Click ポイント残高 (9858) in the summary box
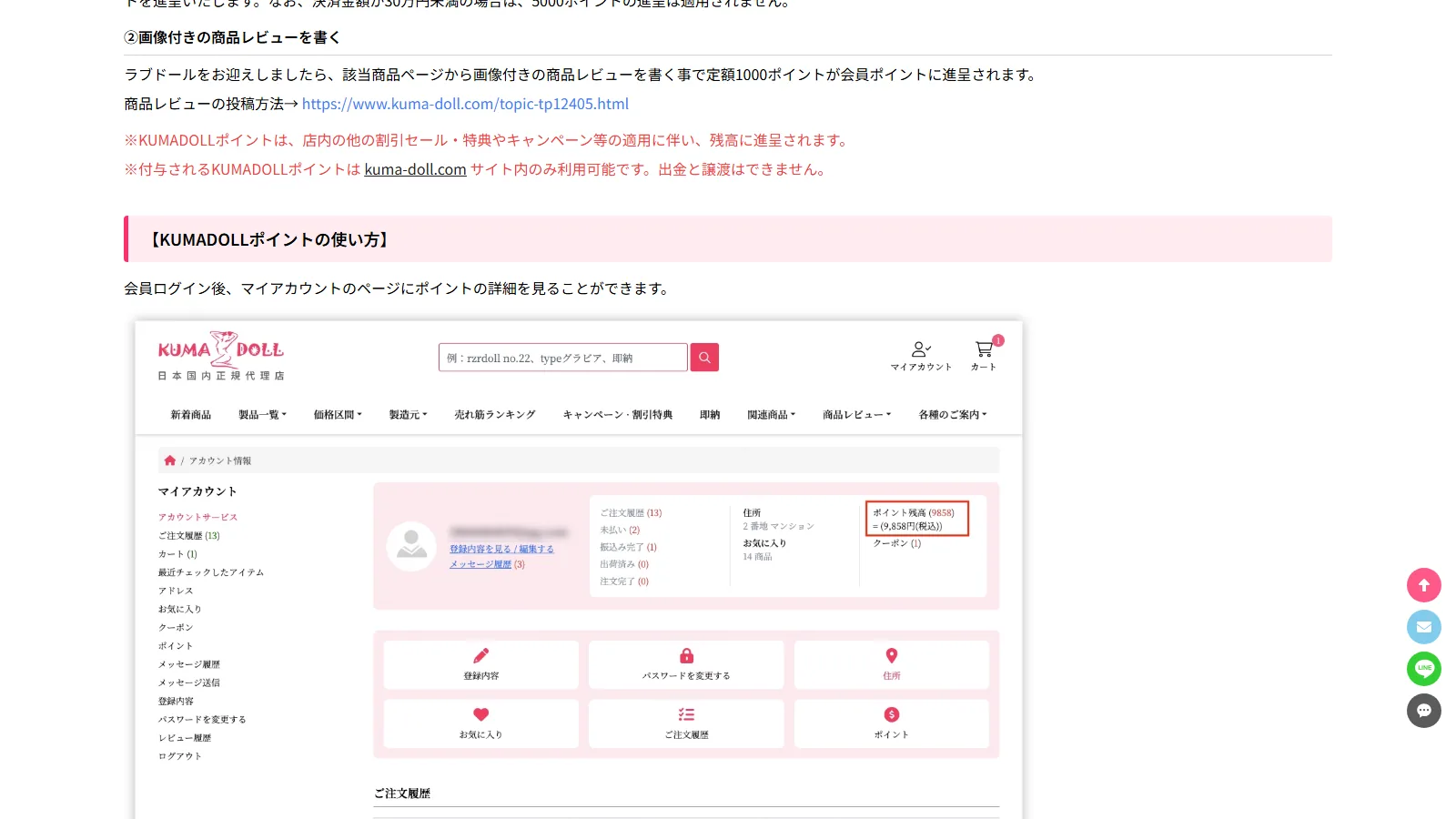Viewport: 1456px width, 819px height. coord(914,513)
